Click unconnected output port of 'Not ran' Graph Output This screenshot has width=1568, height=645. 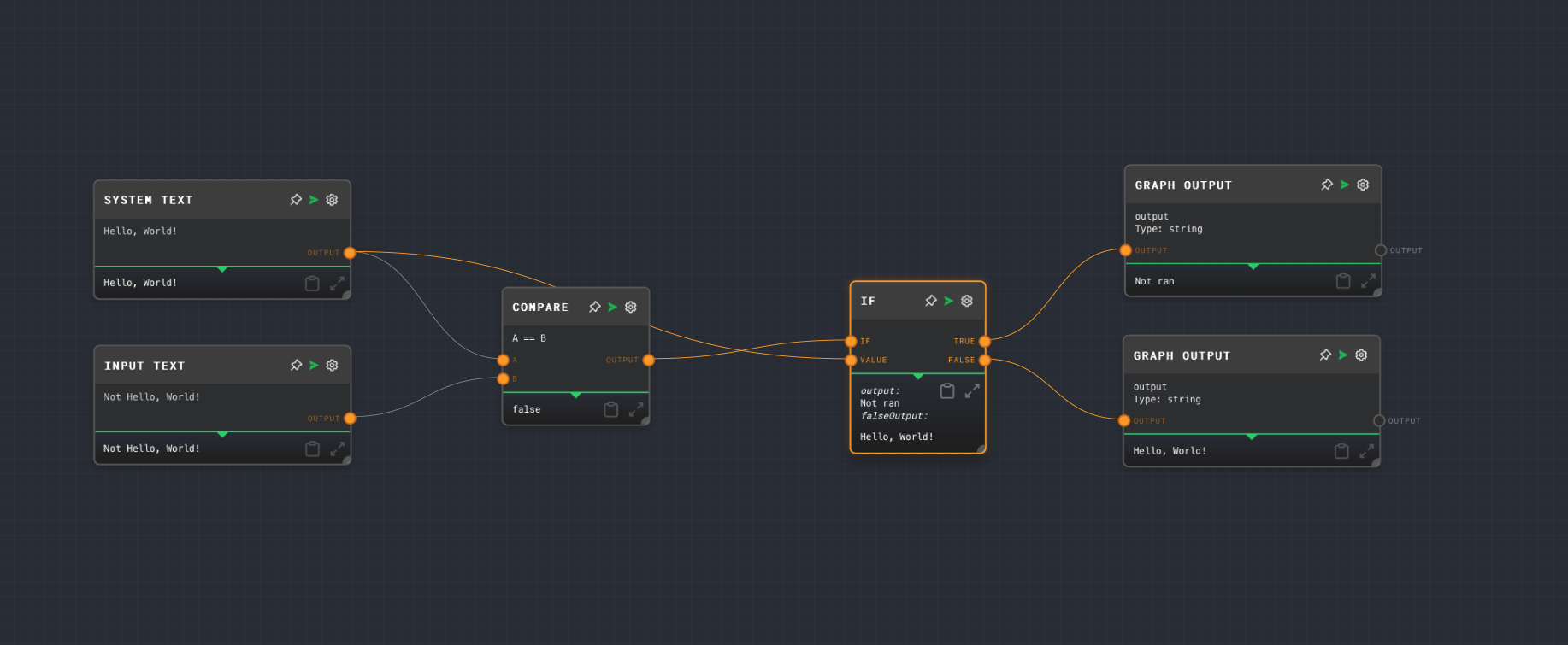[x=1381, y=250]
